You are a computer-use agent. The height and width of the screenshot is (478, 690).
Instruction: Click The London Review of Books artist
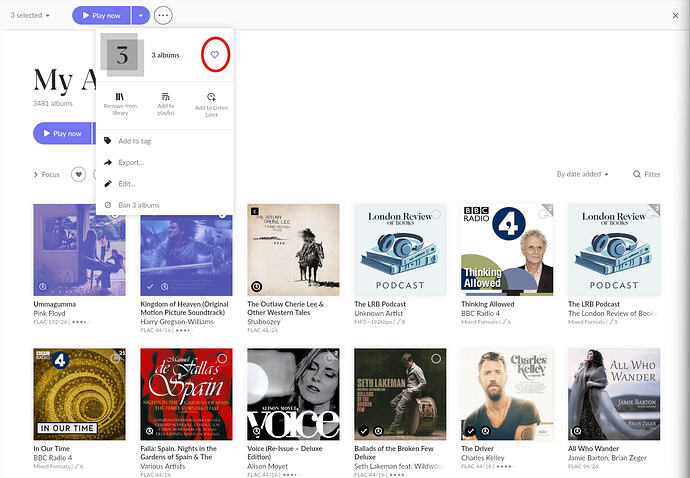613,313
